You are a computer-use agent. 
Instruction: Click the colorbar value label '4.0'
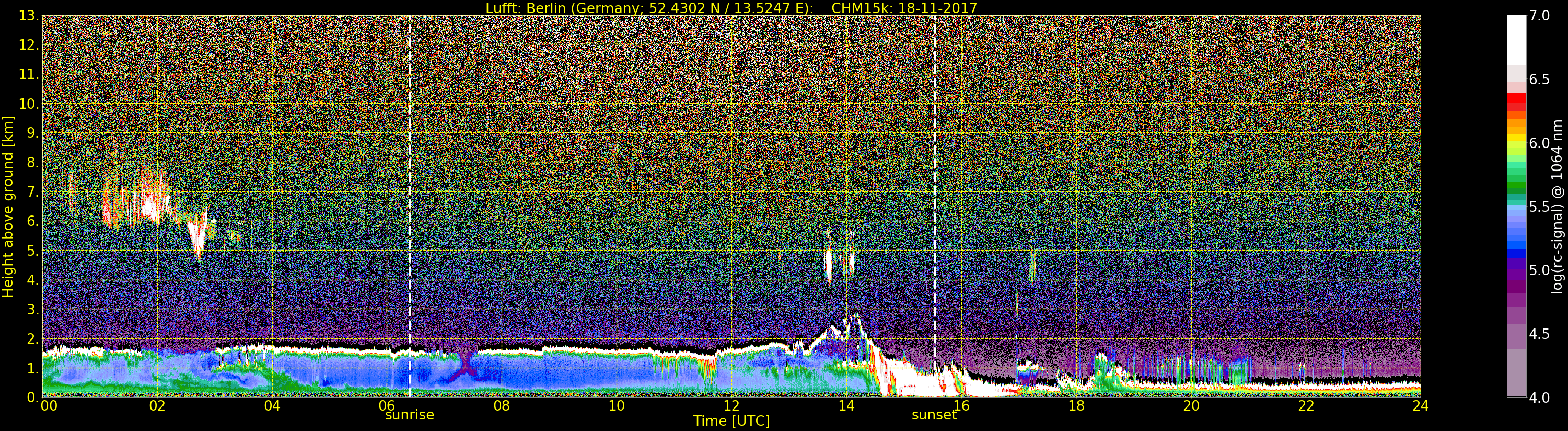(1539, 398)
